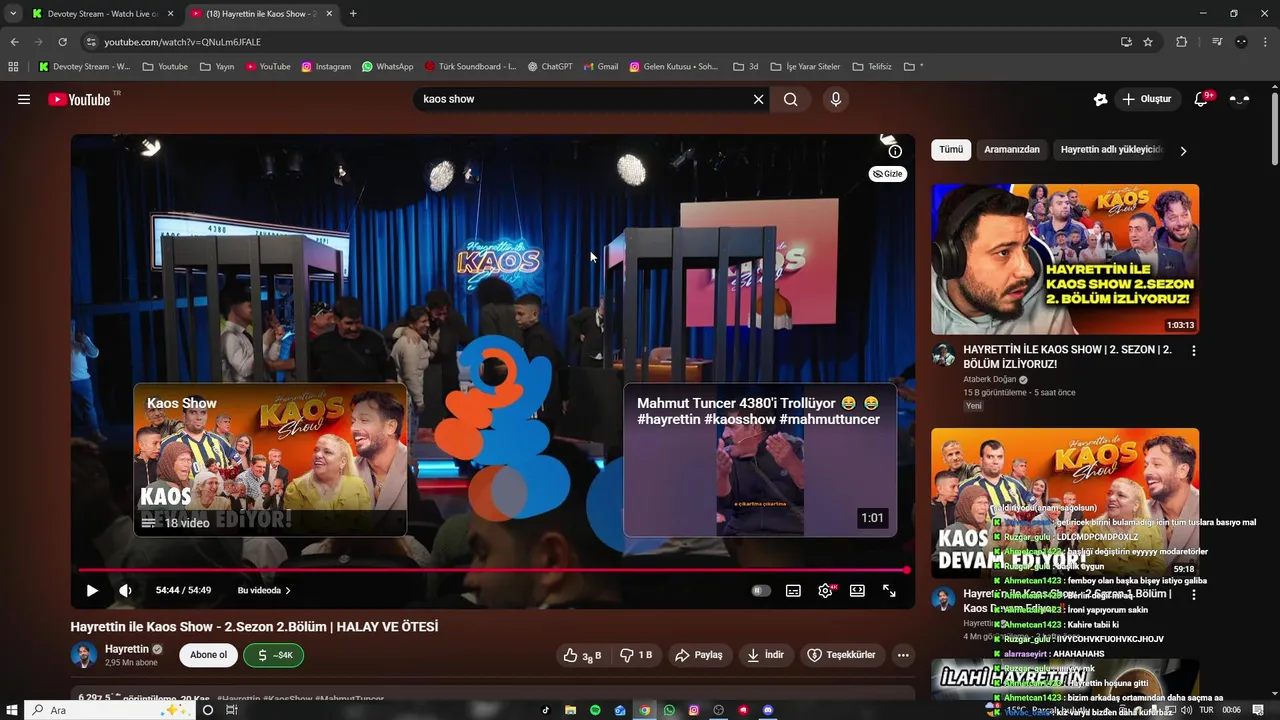Open 'İşe Yarar Siteler' bookmarks folder

click(x=805, y=67)
